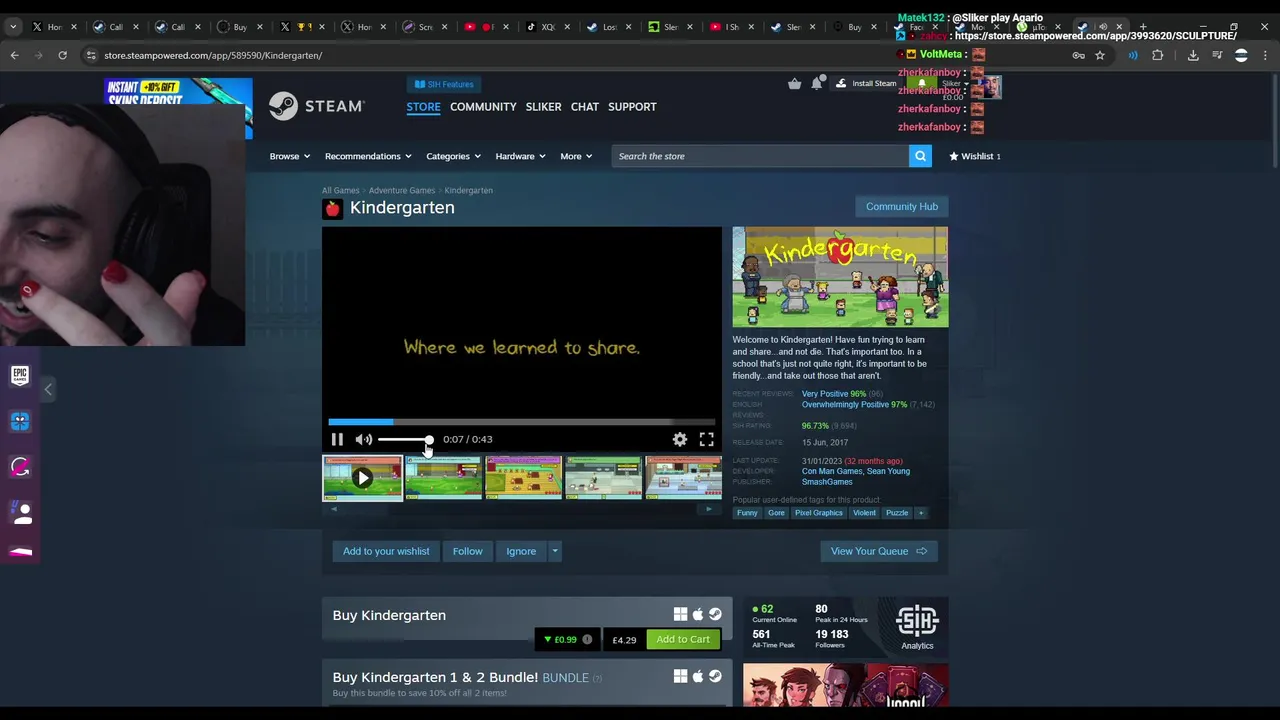
Task: Click the Ignore button
Action: pos(521,551)
